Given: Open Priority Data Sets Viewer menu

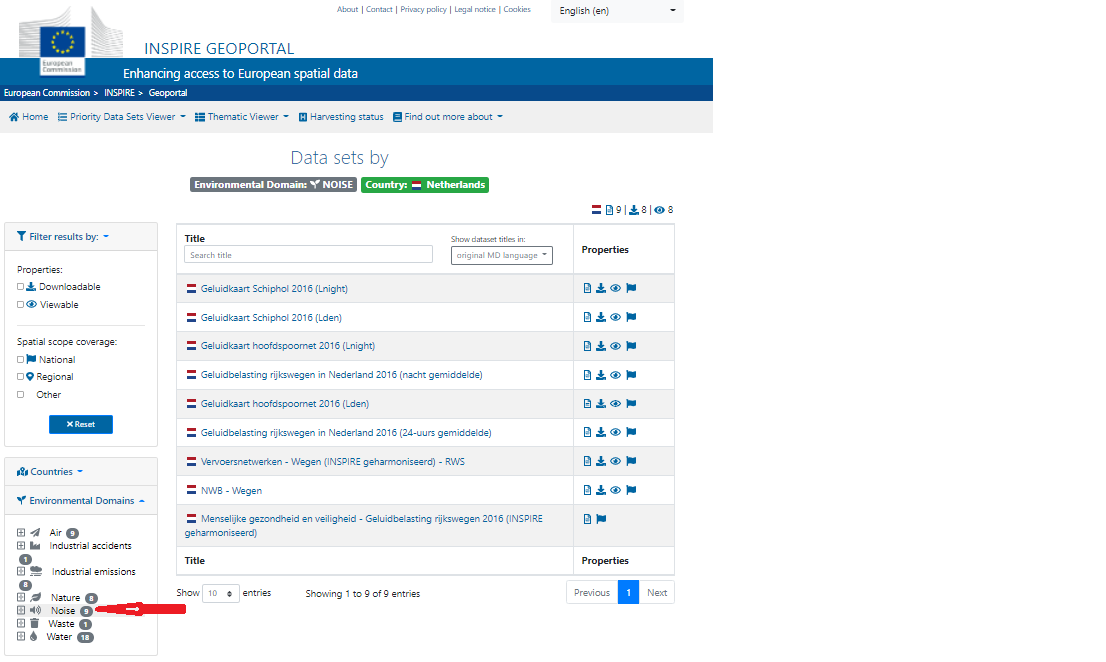Looking at the screenshot, I should [x=121, y=117].
